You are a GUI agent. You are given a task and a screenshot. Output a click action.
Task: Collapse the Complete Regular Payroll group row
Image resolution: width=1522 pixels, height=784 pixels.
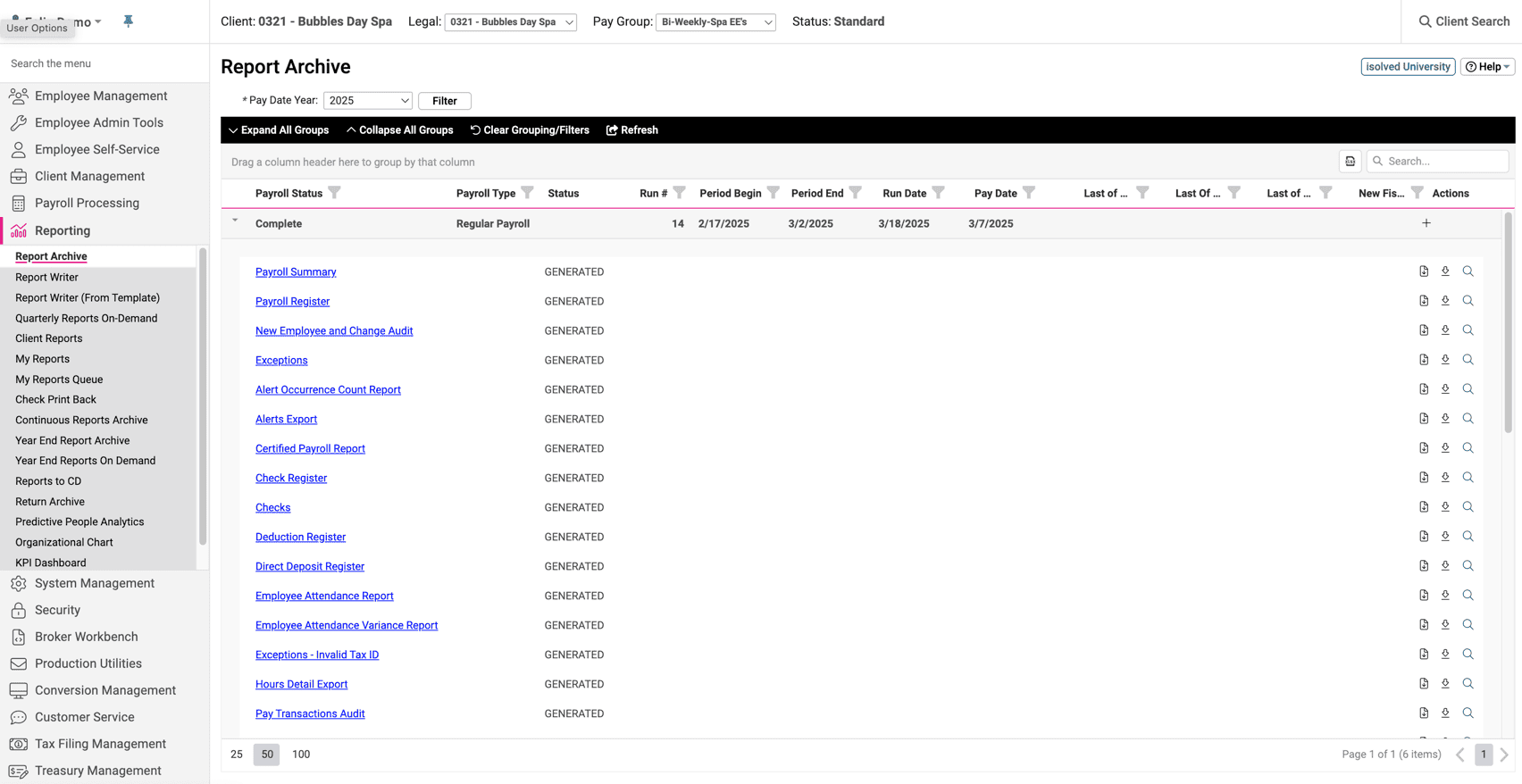(235, 221)
